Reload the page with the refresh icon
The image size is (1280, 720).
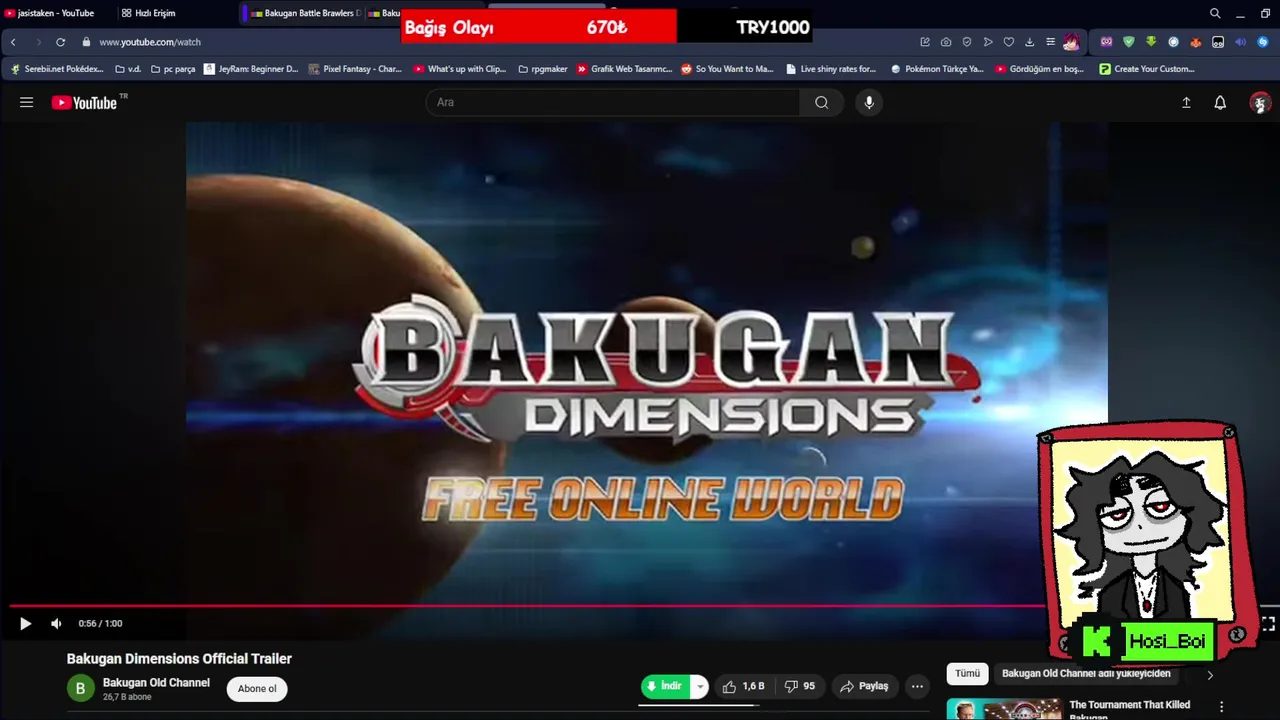point(60,42)
